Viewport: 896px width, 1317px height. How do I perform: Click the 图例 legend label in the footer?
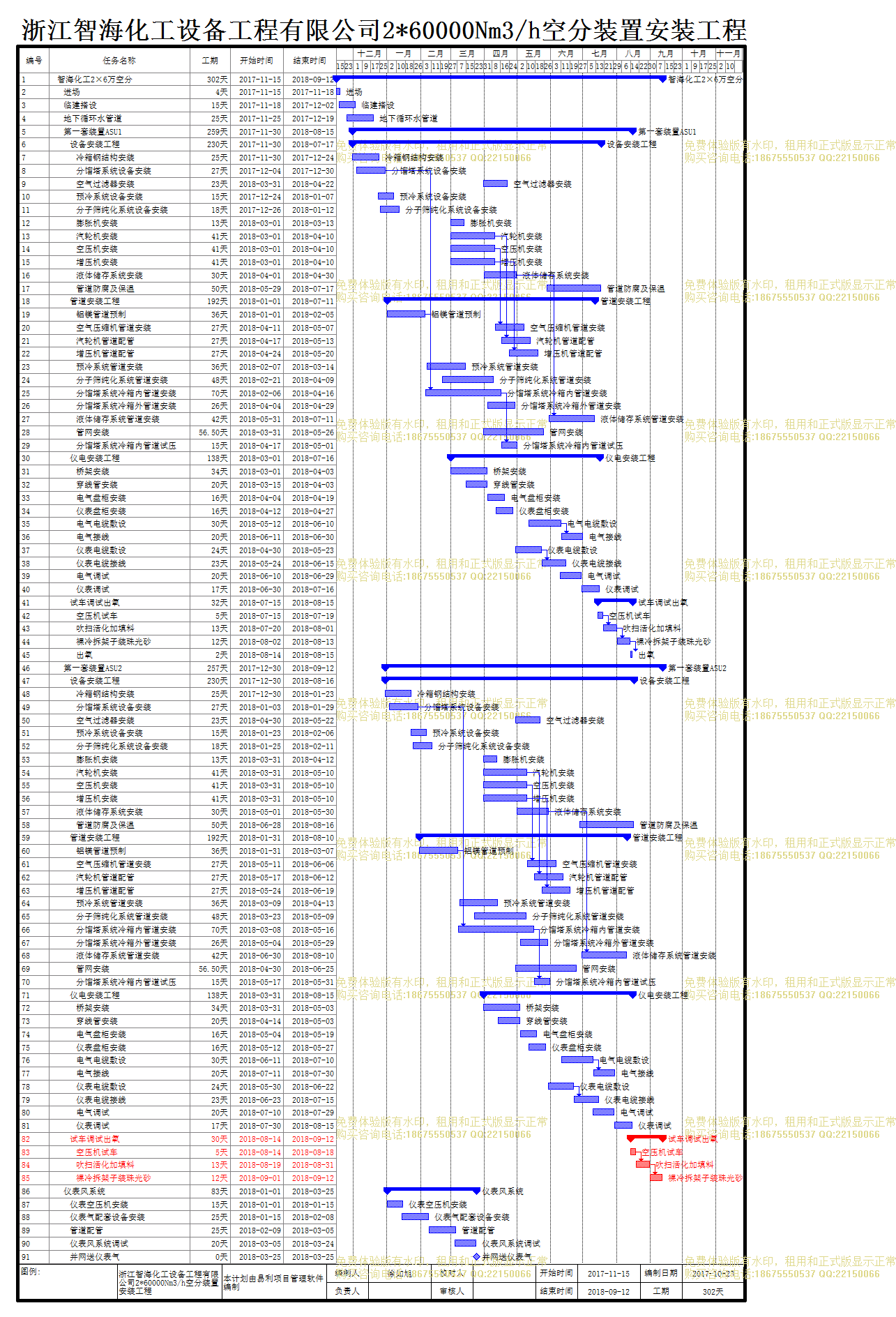click(x=31, y=1272)
